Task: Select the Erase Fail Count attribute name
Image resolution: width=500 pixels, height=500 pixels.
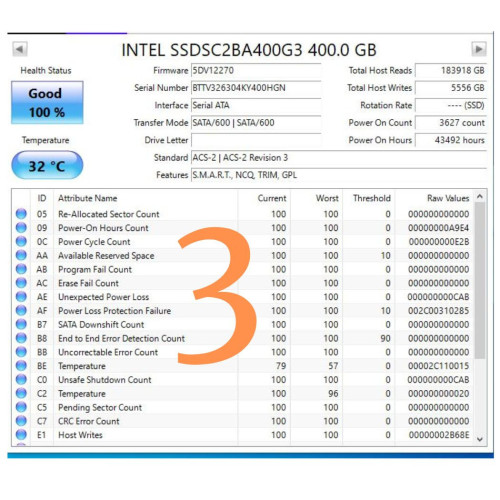Action: click(x=88, y=283)
